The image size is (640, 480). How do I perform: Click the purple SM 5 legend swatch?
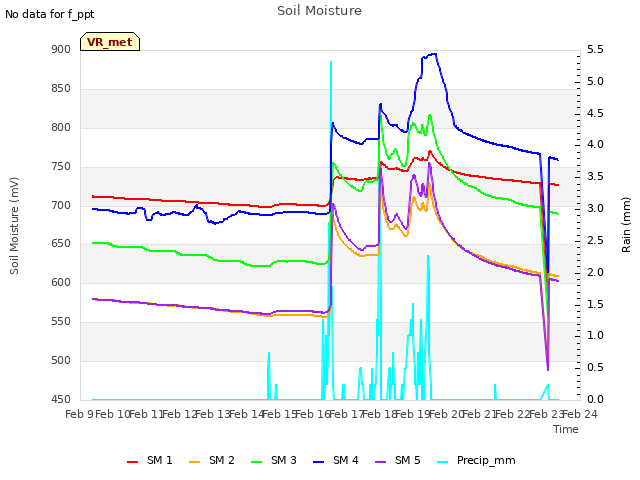tap(381, 462)
